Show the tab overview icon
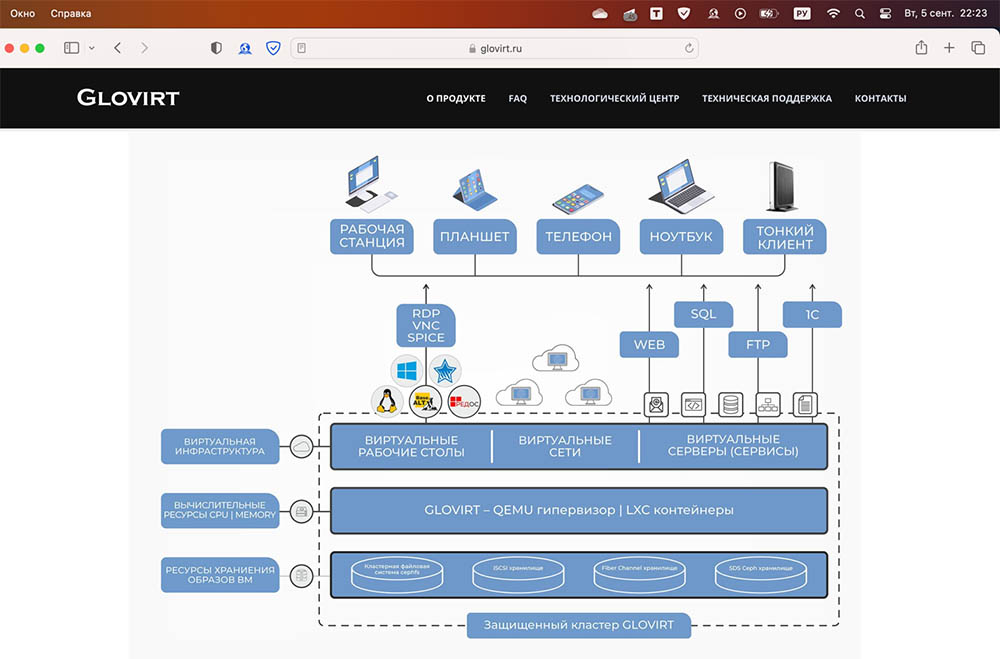Image resolution: width=1000 pixels, height=659 pixels. (978, 48)
